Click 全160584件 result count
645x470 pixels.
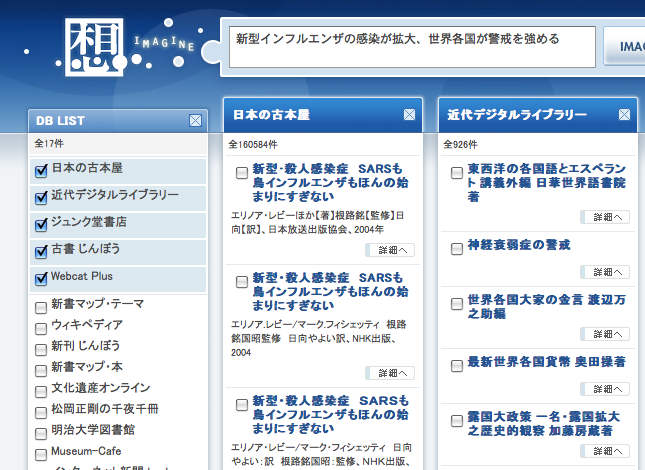pos(253,145)
